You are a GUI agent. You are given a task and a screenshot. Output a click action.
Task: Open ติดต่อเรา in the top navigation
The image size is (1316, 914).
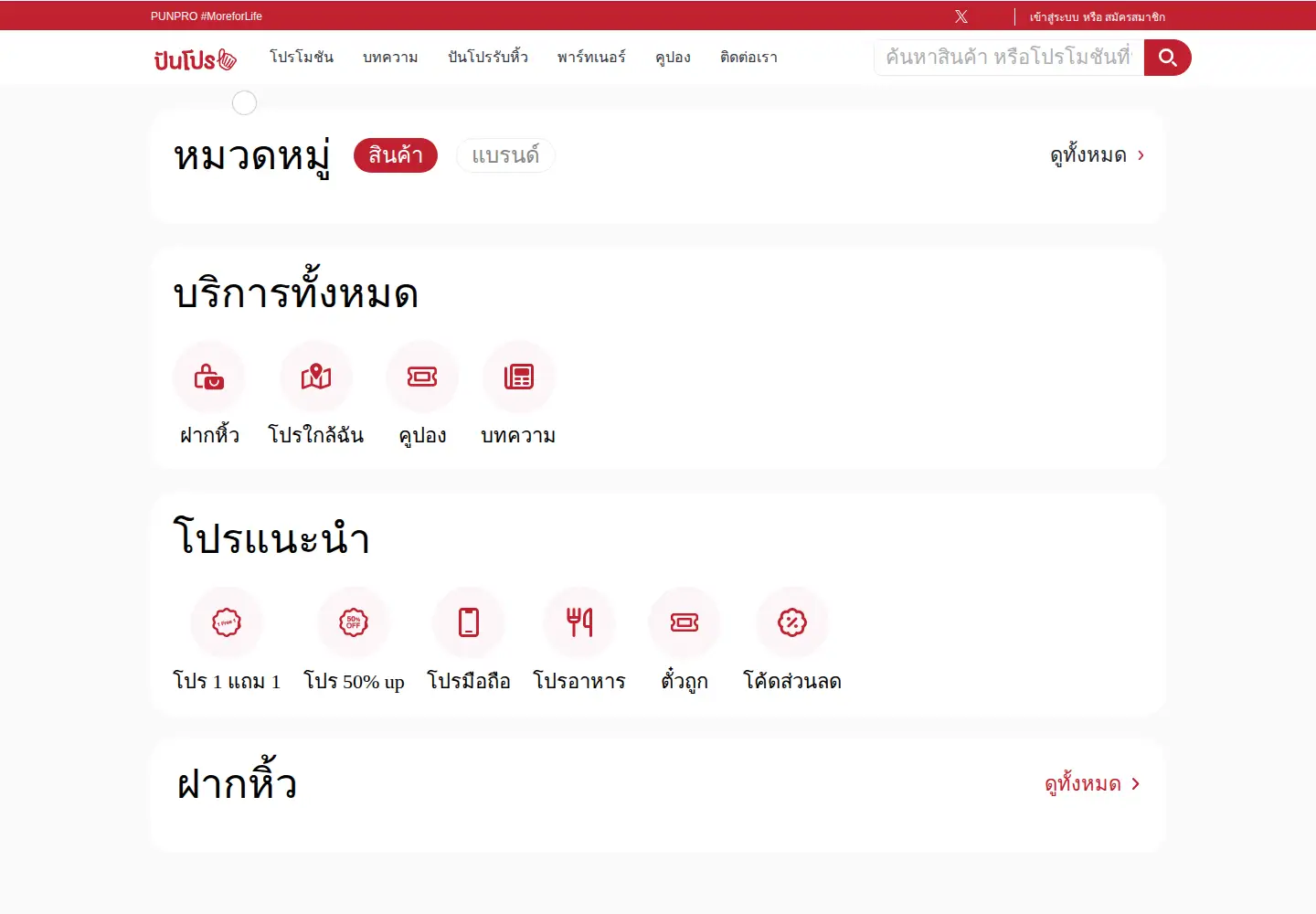[748, 58]
